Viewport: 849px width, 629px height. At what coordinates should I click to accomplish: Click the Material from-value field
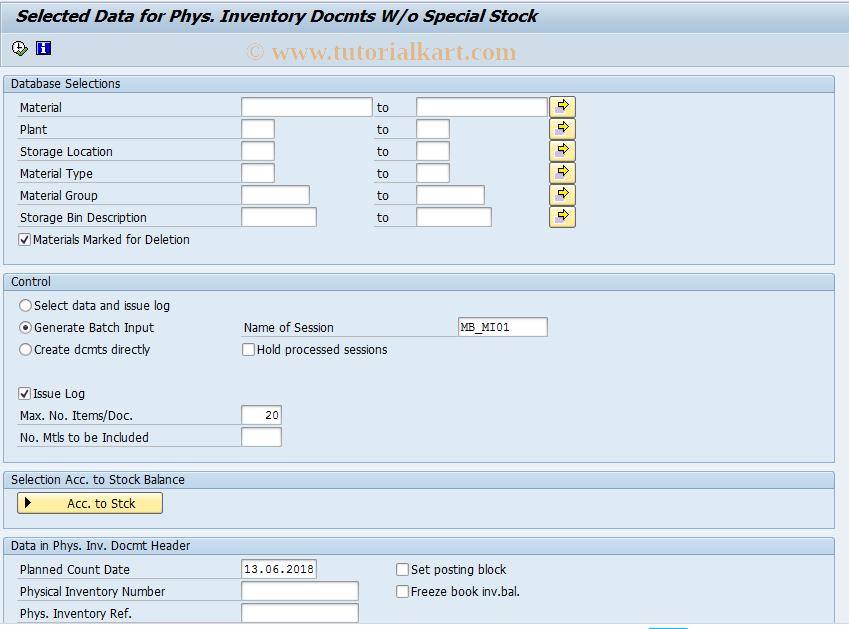tap(306, 107)
